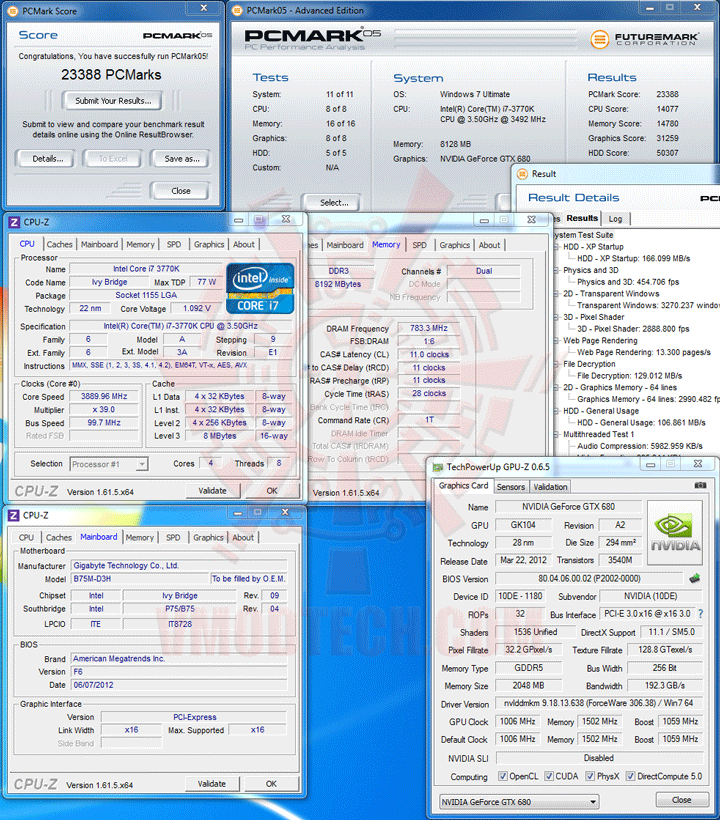Open the Log tab in Result window

(x=615, y=219)
